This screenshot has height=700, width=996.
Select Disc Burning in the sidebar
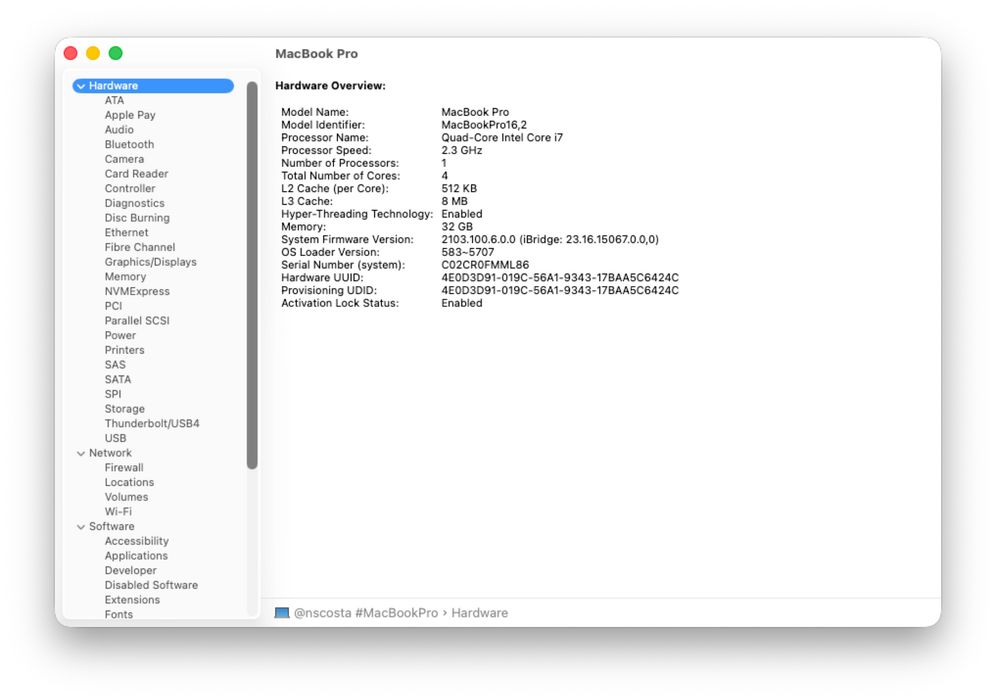pyautogui.click(x=137, y=218)
